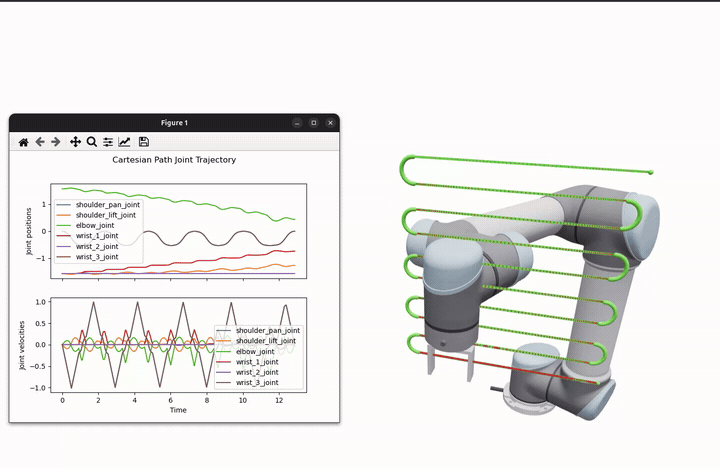The height and width of the screenshot is (468, 720).
Task: Go forward to next view arrow
Action: [56, 142]
